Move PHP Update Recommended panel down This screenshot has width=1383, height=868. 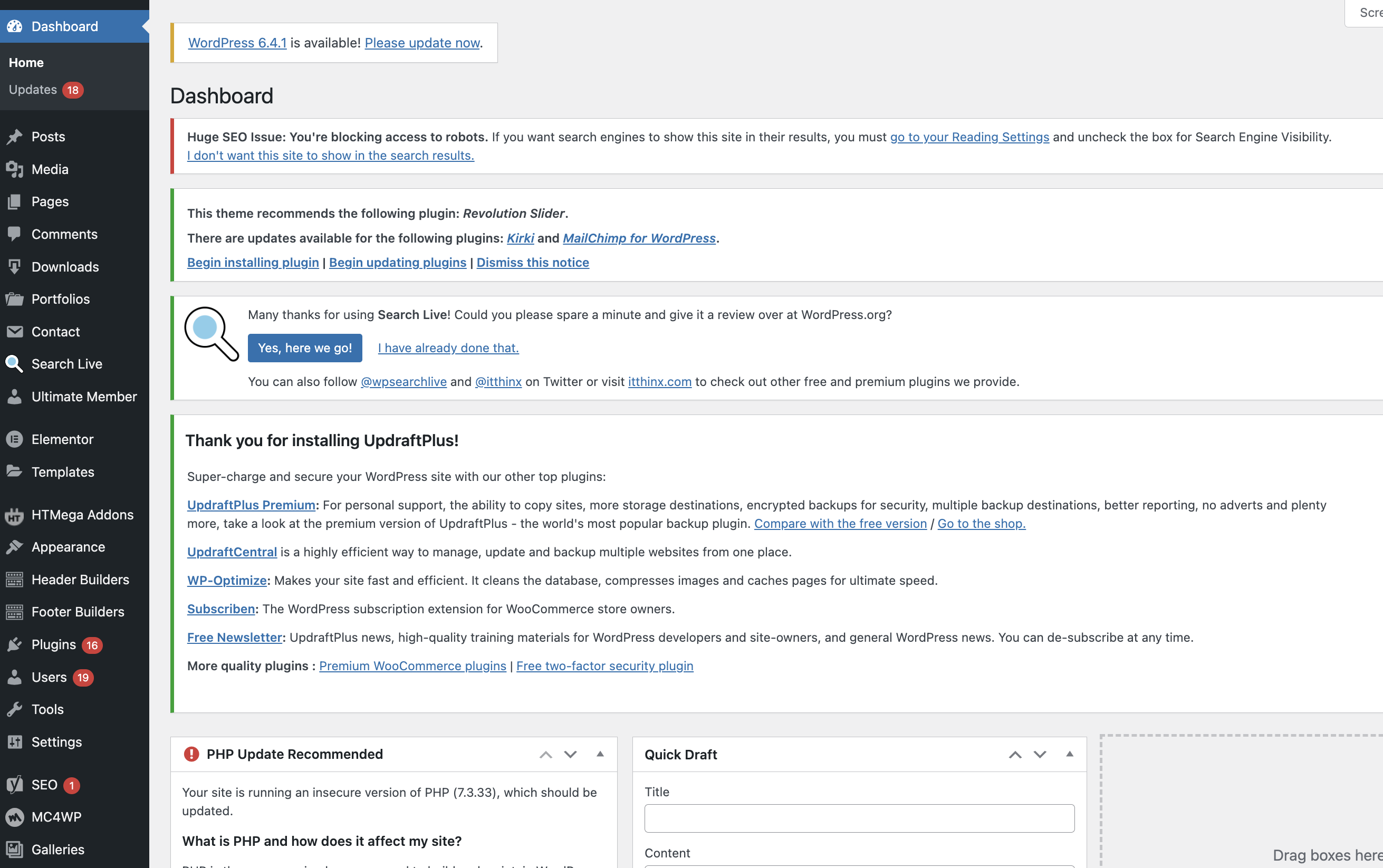[x=570, y=754]
